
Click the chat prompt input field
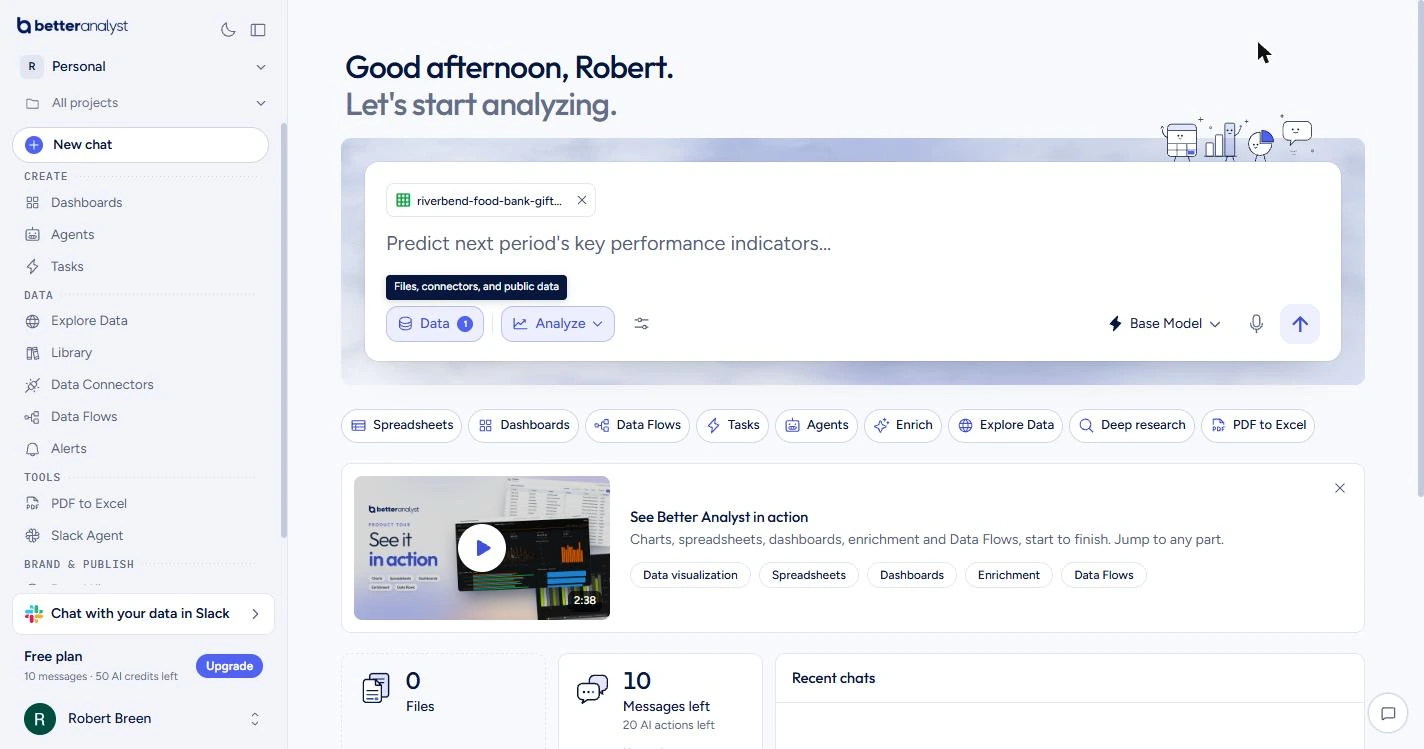pos(852,243)
